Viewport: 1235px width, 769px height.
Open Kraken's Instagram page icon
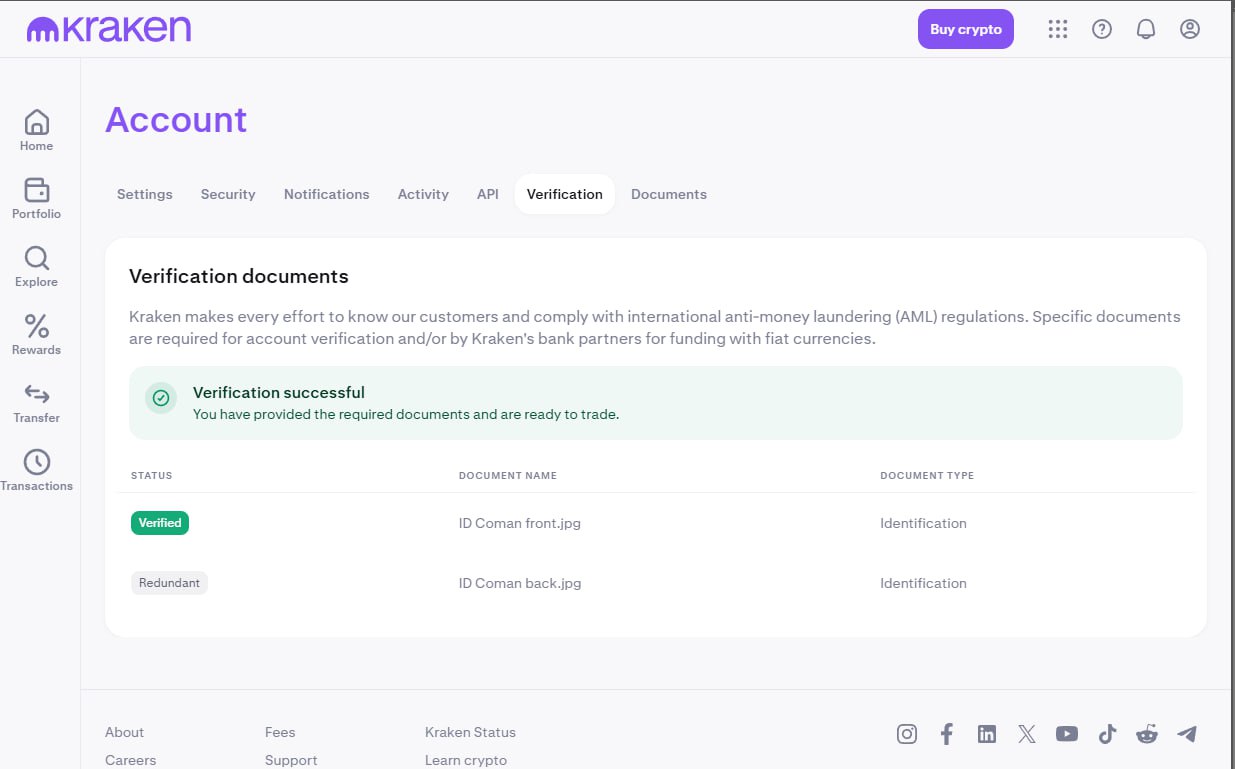click(907, 734)
